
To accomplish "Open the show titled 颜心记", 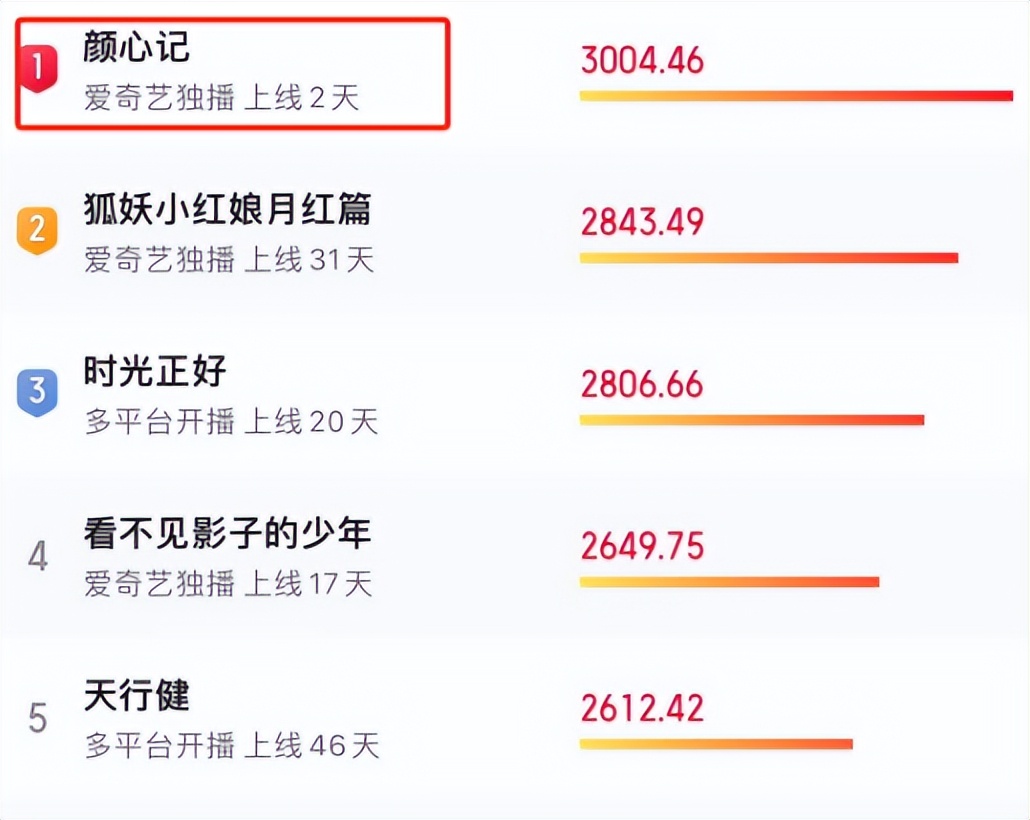I will coord(137,47).
